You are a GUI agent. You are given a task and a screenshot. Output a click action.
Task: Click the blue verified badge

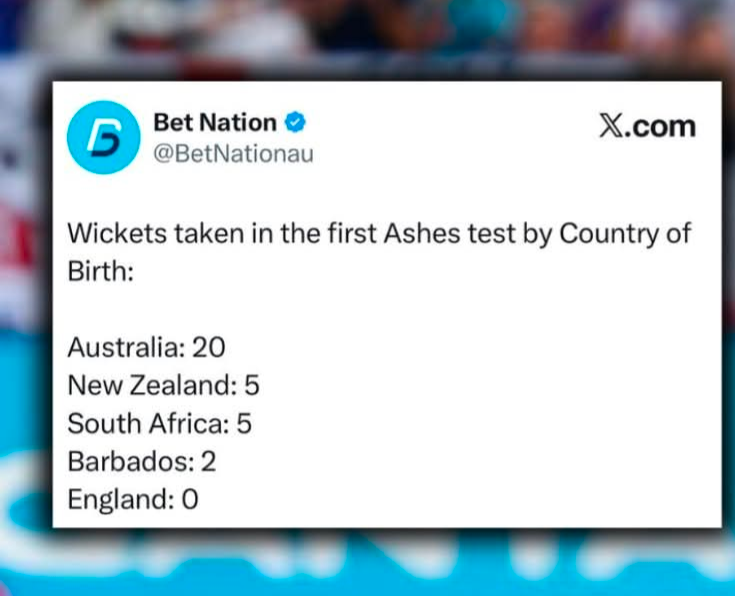(295, 123)
